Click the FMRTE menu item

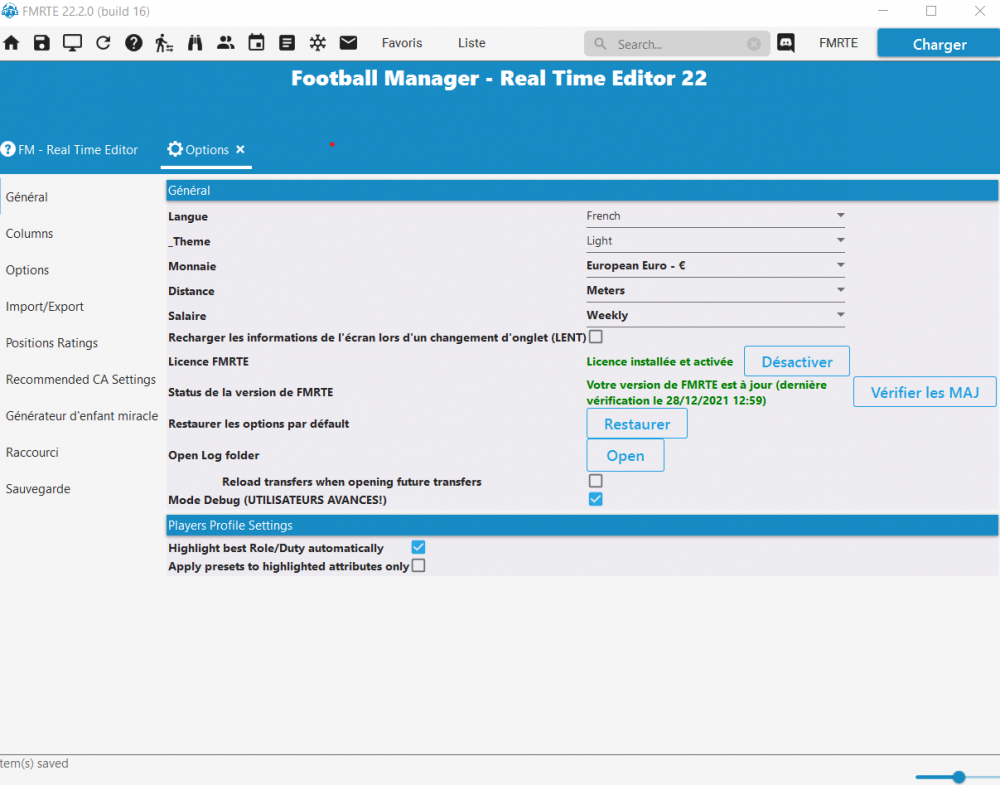click(838, 43)
